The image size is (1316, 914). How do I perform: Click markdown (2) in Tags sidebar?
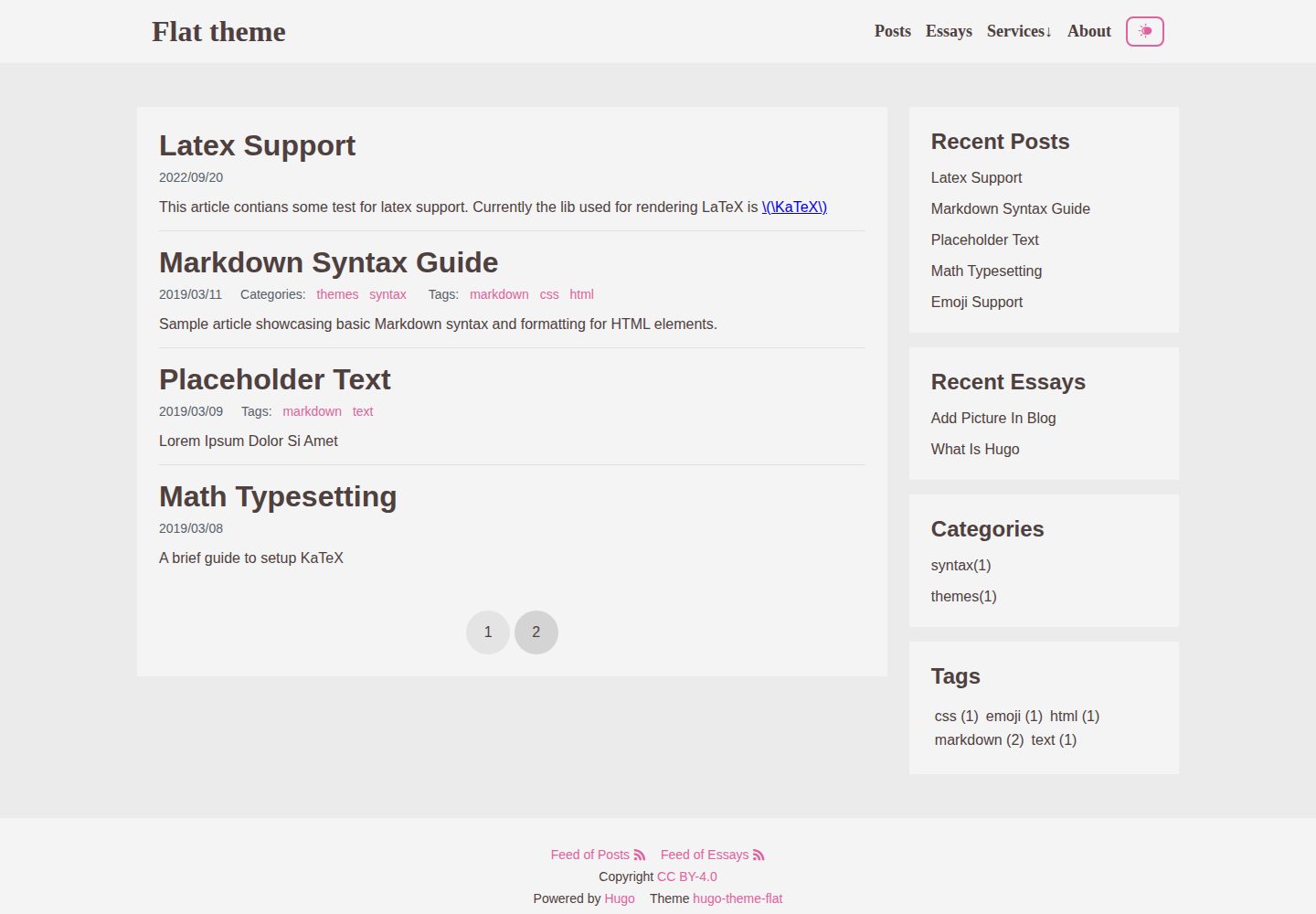980,739
